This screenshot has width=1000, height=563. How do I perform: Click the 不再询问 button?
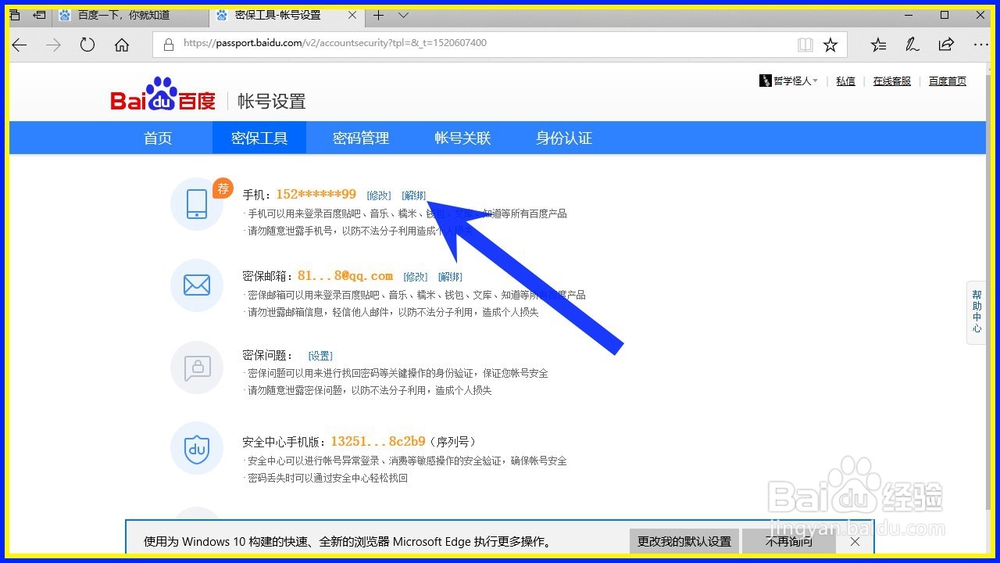point(789,541)
